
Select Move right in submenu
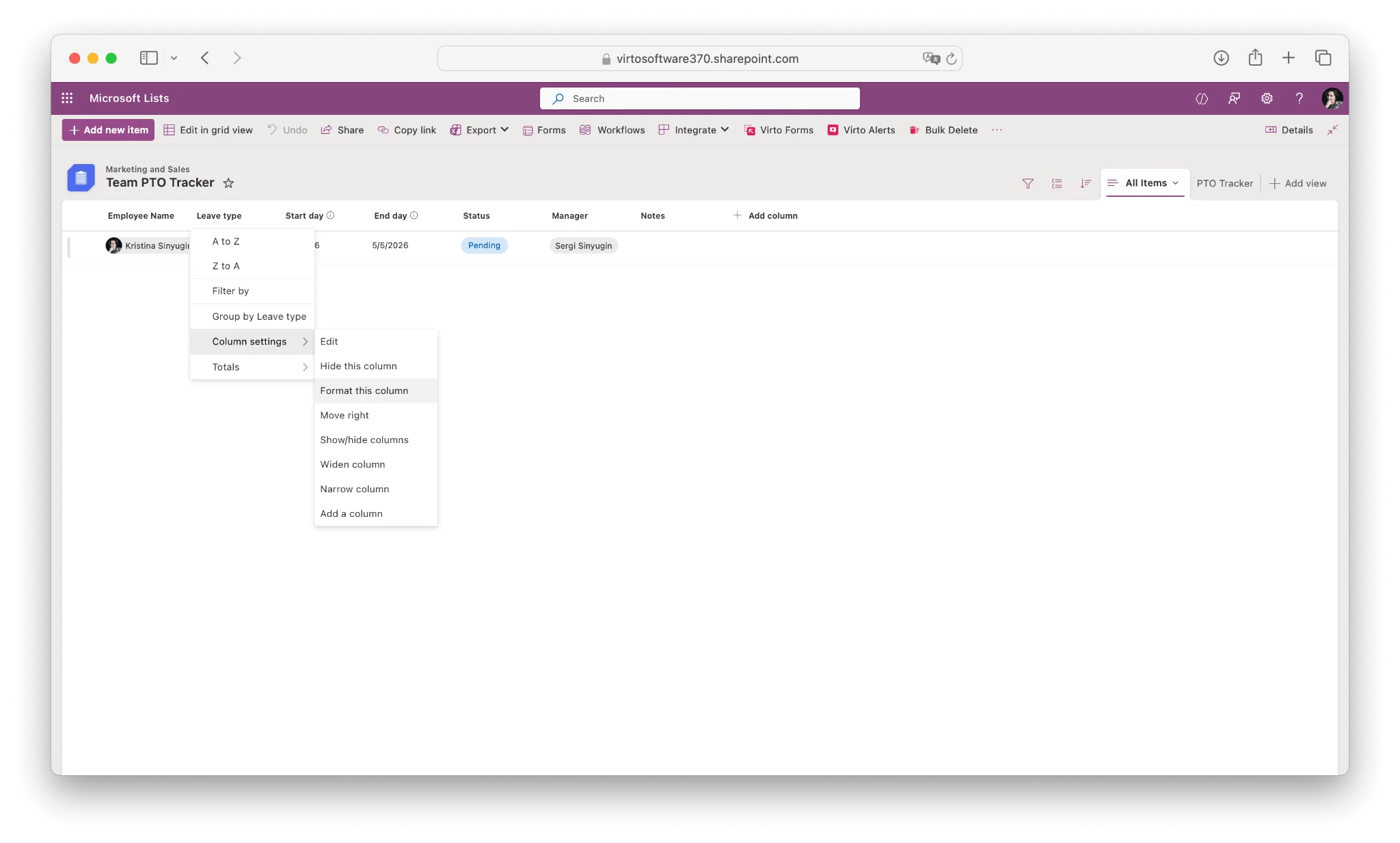(375, 416)
